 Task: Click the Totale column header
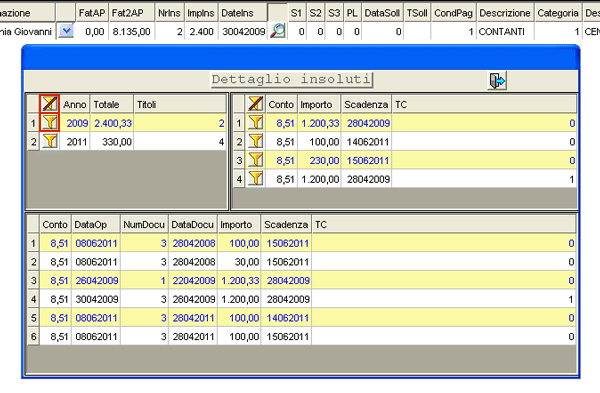[112, 104]
